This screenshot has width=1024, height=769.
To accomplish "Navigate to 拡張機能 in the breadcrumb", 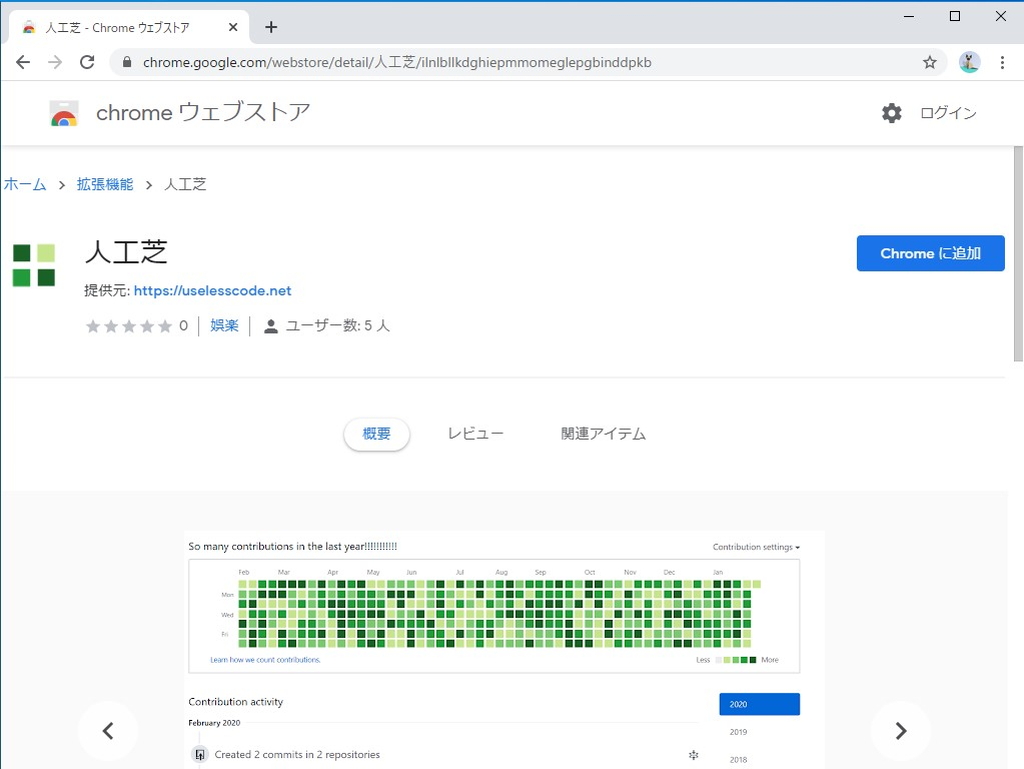I will 105,184.
